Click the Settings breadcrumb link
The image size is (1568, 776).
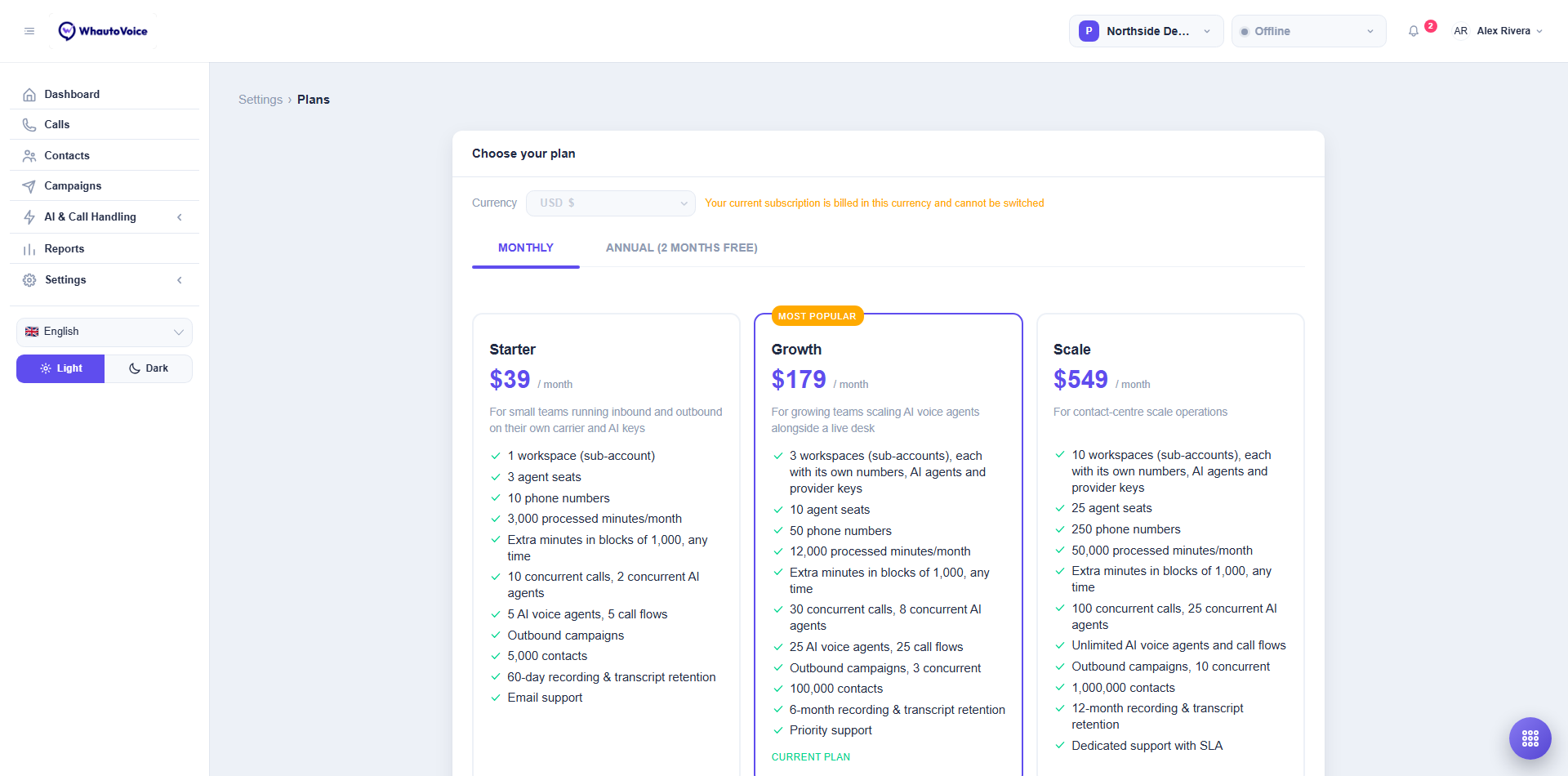click(261, 100)
